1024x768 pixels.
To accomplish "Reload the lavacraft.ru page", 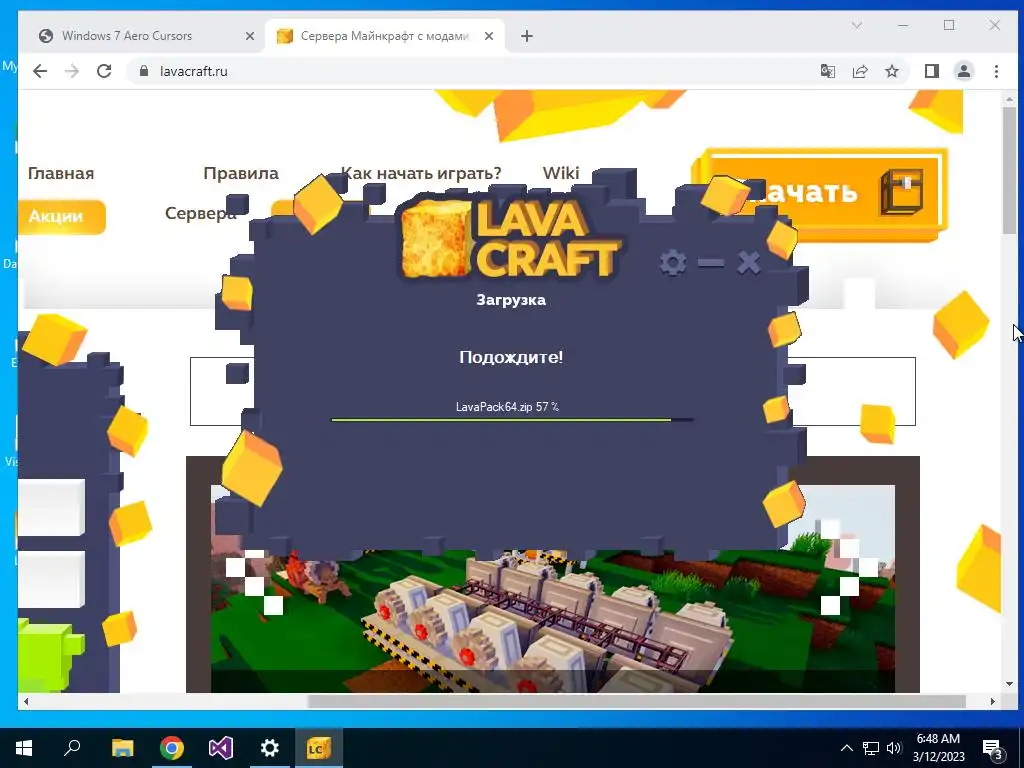I will pos(104,71).
